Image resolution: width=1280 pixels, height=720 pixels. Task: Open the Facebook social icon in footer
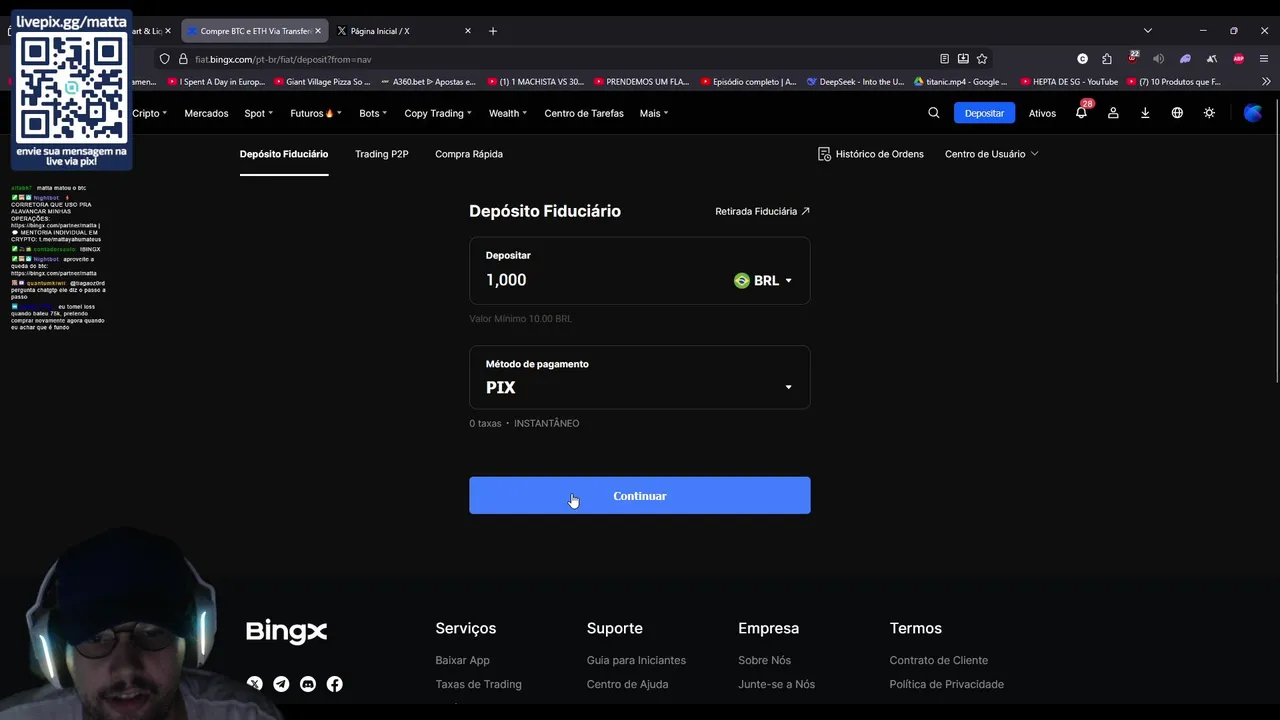tap(335, 684)
